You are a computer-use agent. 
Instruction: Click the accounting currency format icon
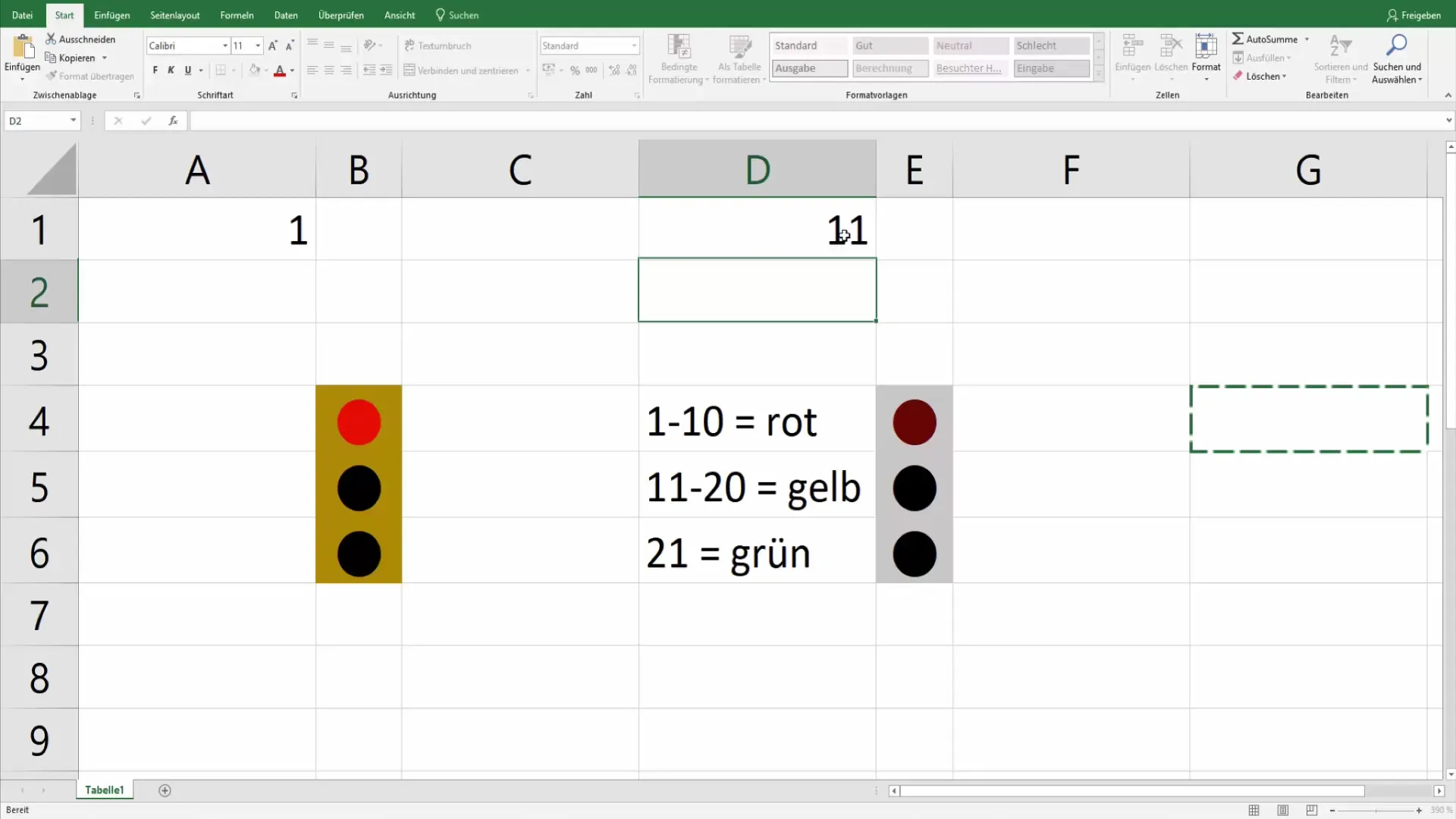pos(548,70)
